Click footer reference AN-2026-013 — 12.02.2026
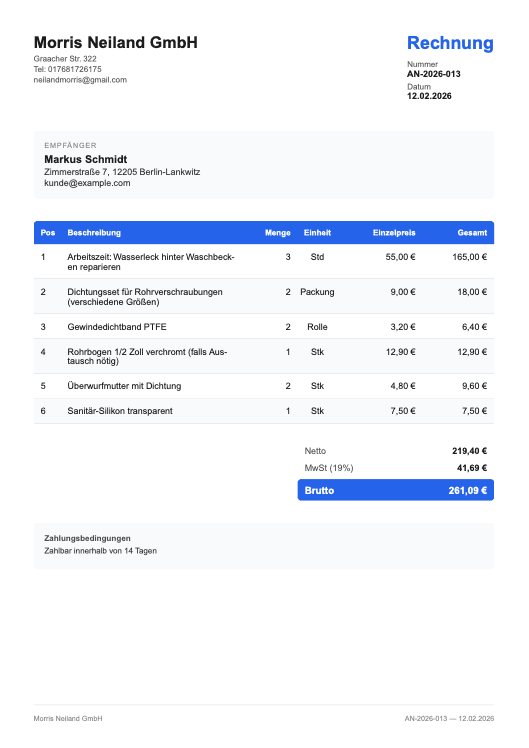This screenshot has height=748, width=529. click(x=449, y=718)
